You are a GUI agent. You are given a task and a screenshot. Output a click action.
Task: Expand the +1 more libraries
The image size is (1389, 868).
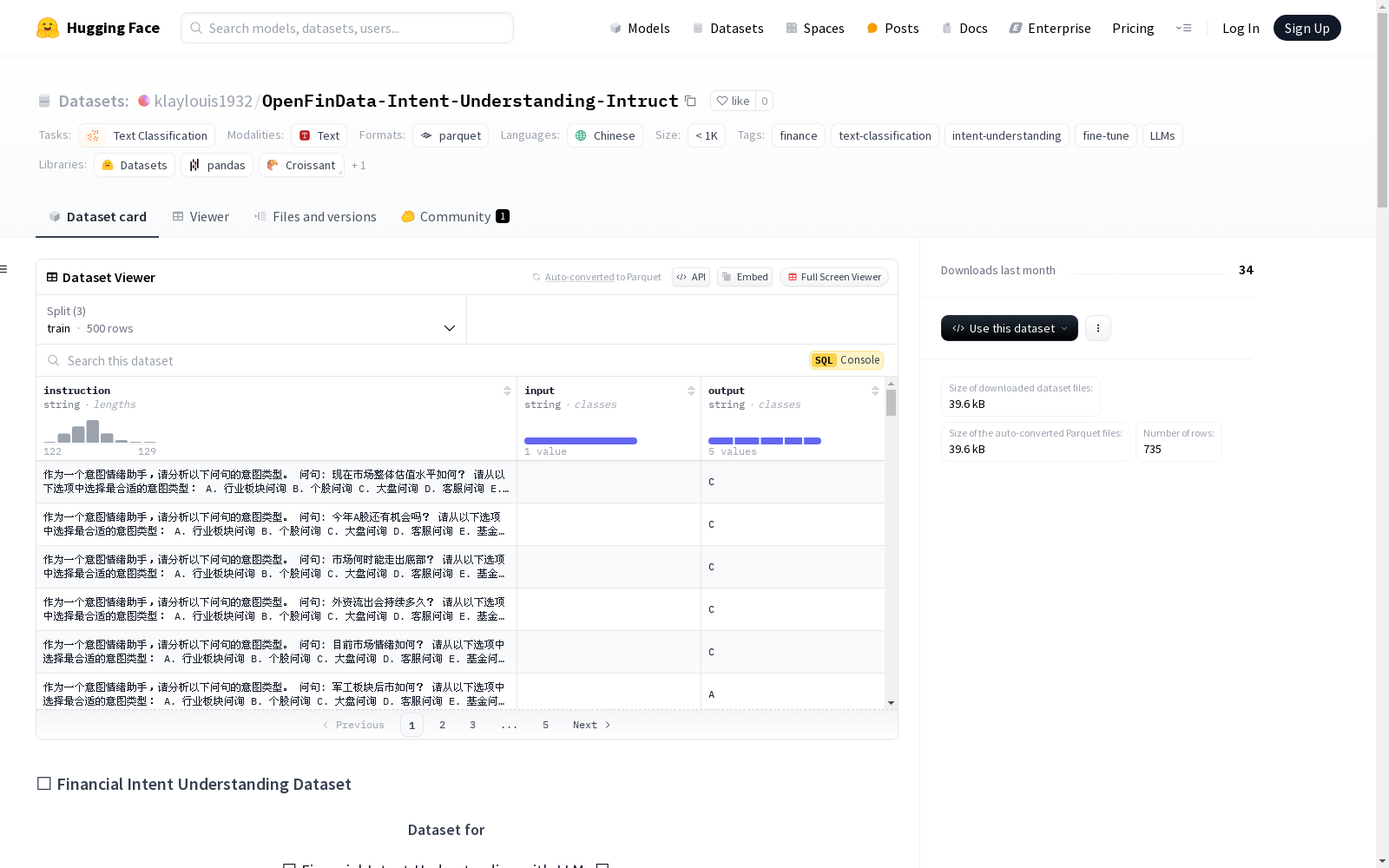pyautogui.click(x=359, y=165)
